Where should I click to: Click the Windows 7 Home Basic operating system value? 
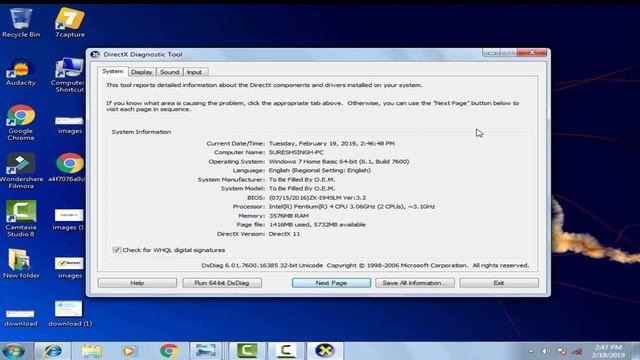pos(339,161)
